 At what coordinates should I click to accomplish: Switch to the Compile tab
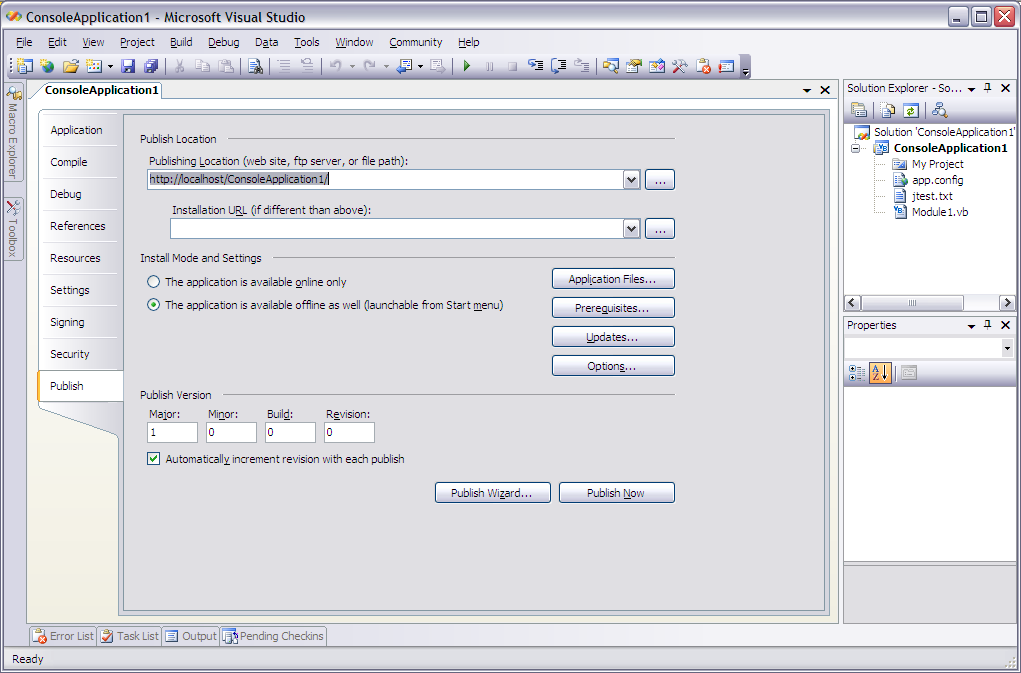pos(68,162)
